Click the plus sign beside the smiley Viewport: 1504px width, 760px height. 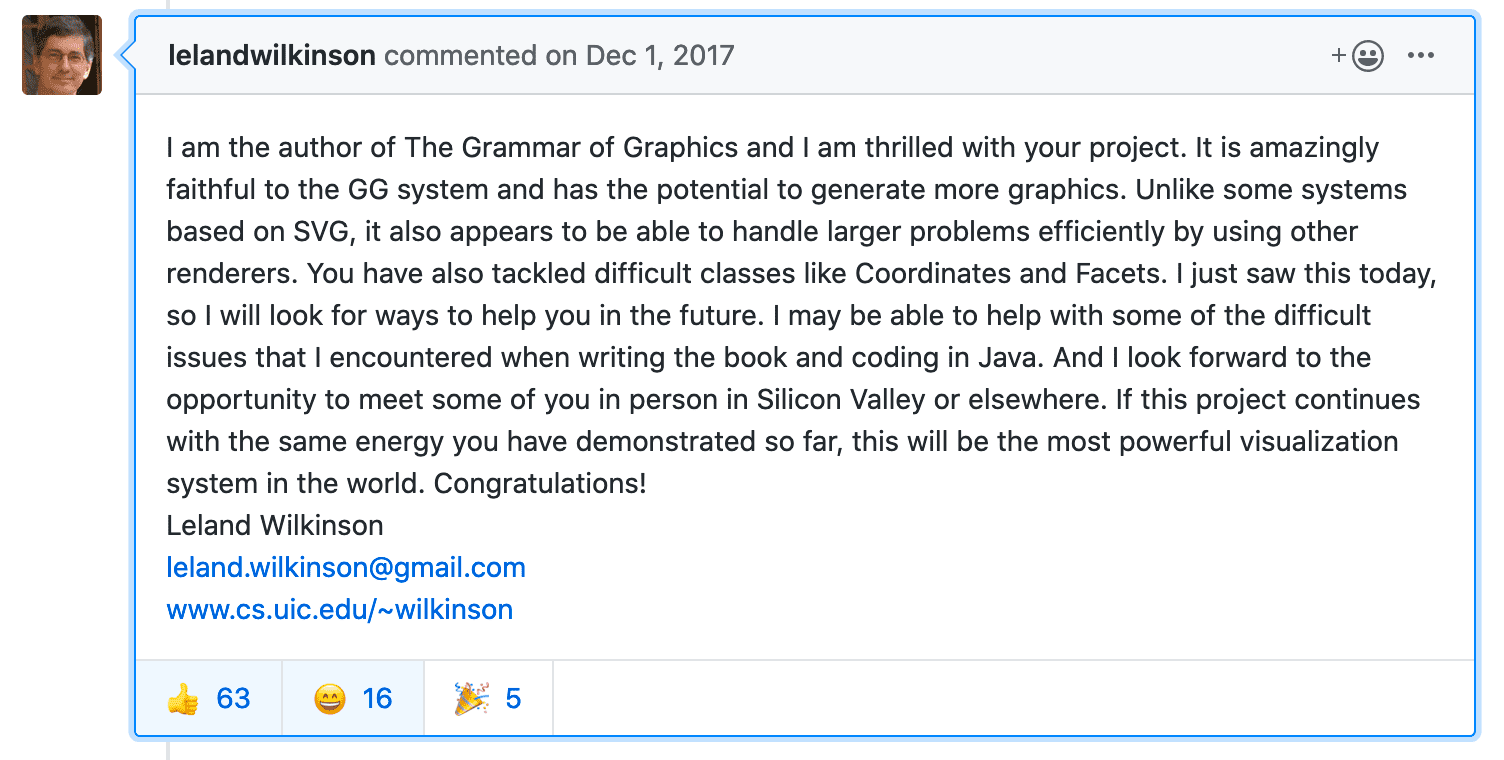[1339, 55]
